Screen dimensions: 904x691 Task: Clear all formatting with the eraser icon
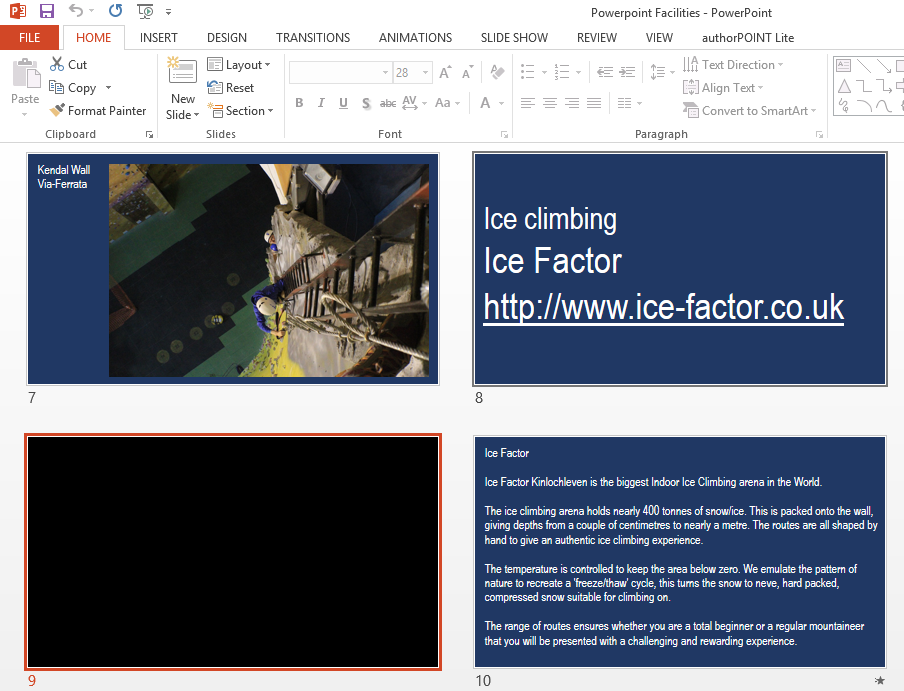(497, 72)
